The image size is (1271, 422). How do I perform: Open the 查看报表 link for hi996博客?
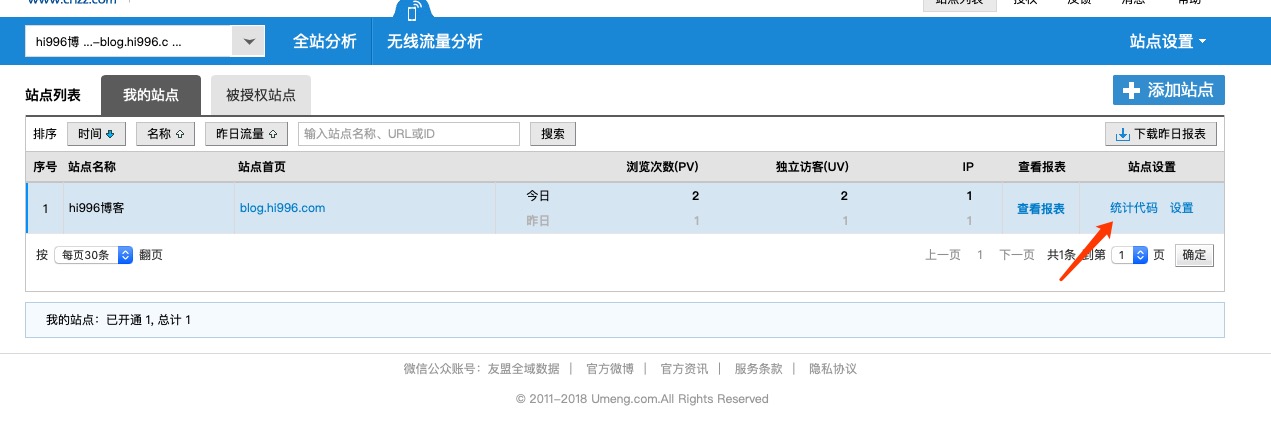tap(1040, 209)
